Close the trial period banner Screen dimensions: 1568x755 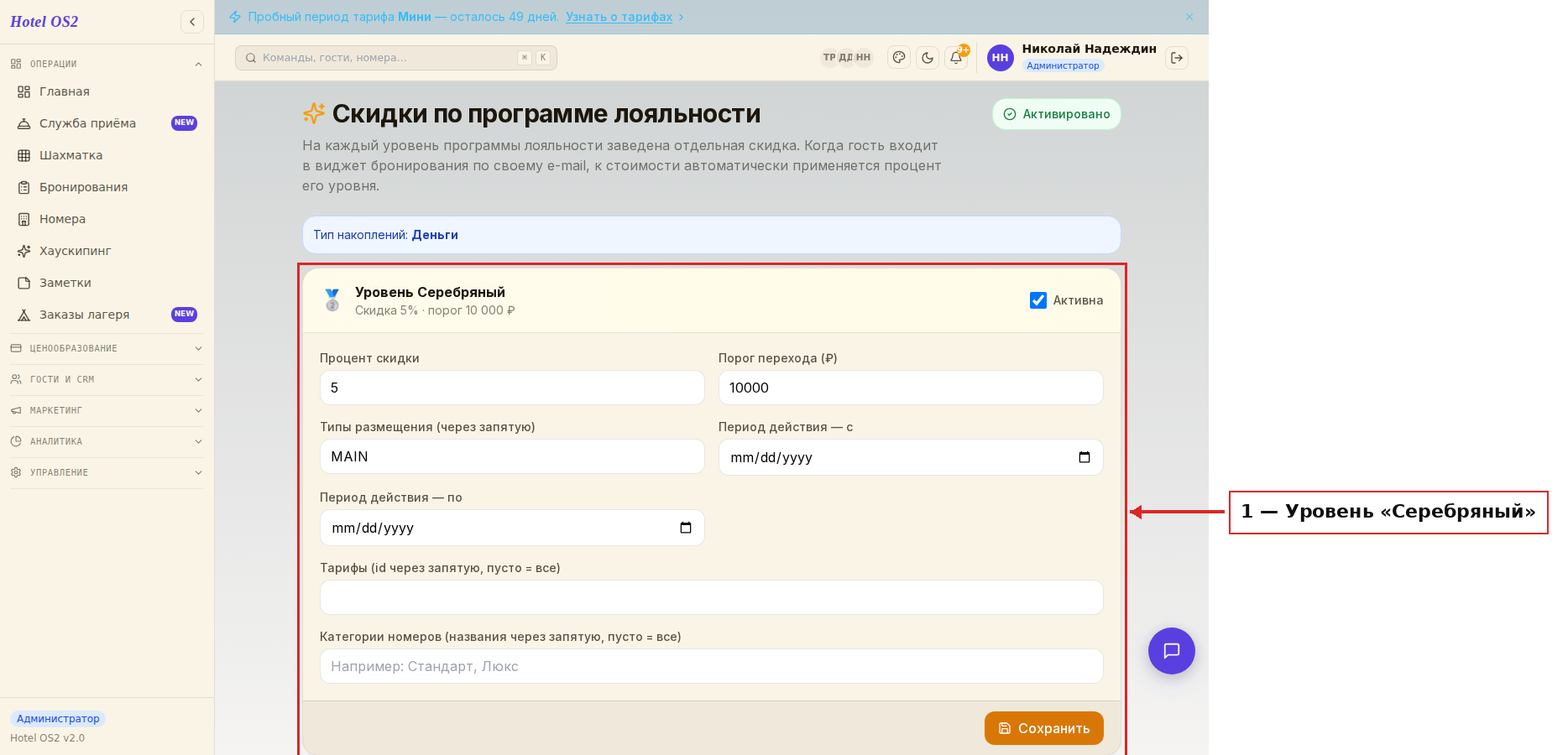1189,17
